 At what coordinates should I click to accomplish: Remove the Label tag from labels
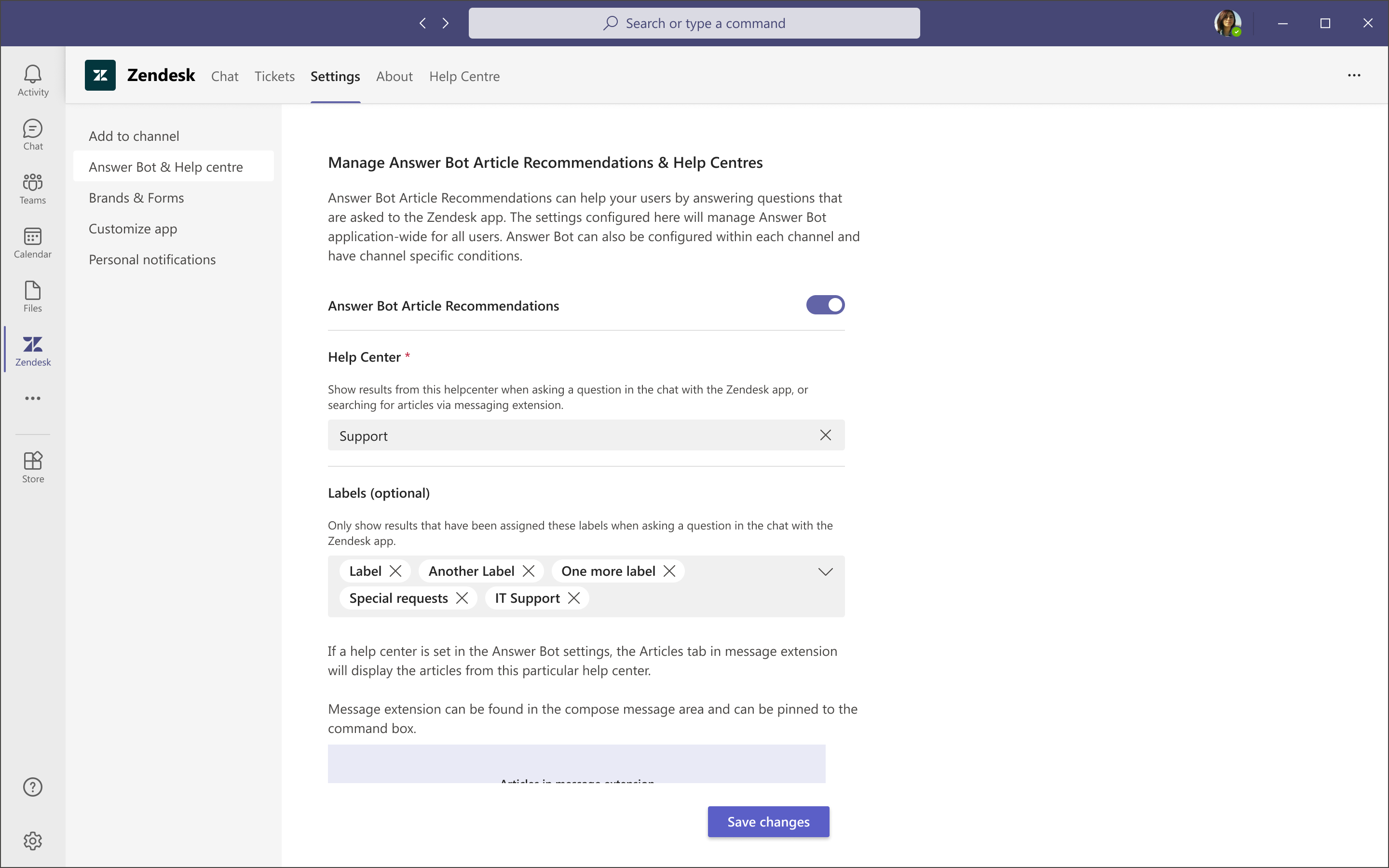(395, 571)
